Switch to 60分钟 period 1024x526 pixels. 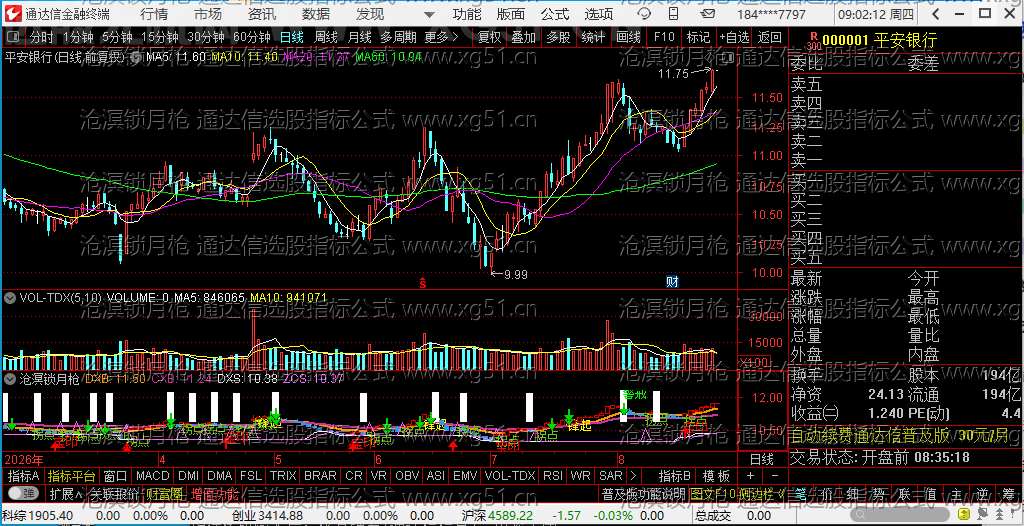(251, 38)
